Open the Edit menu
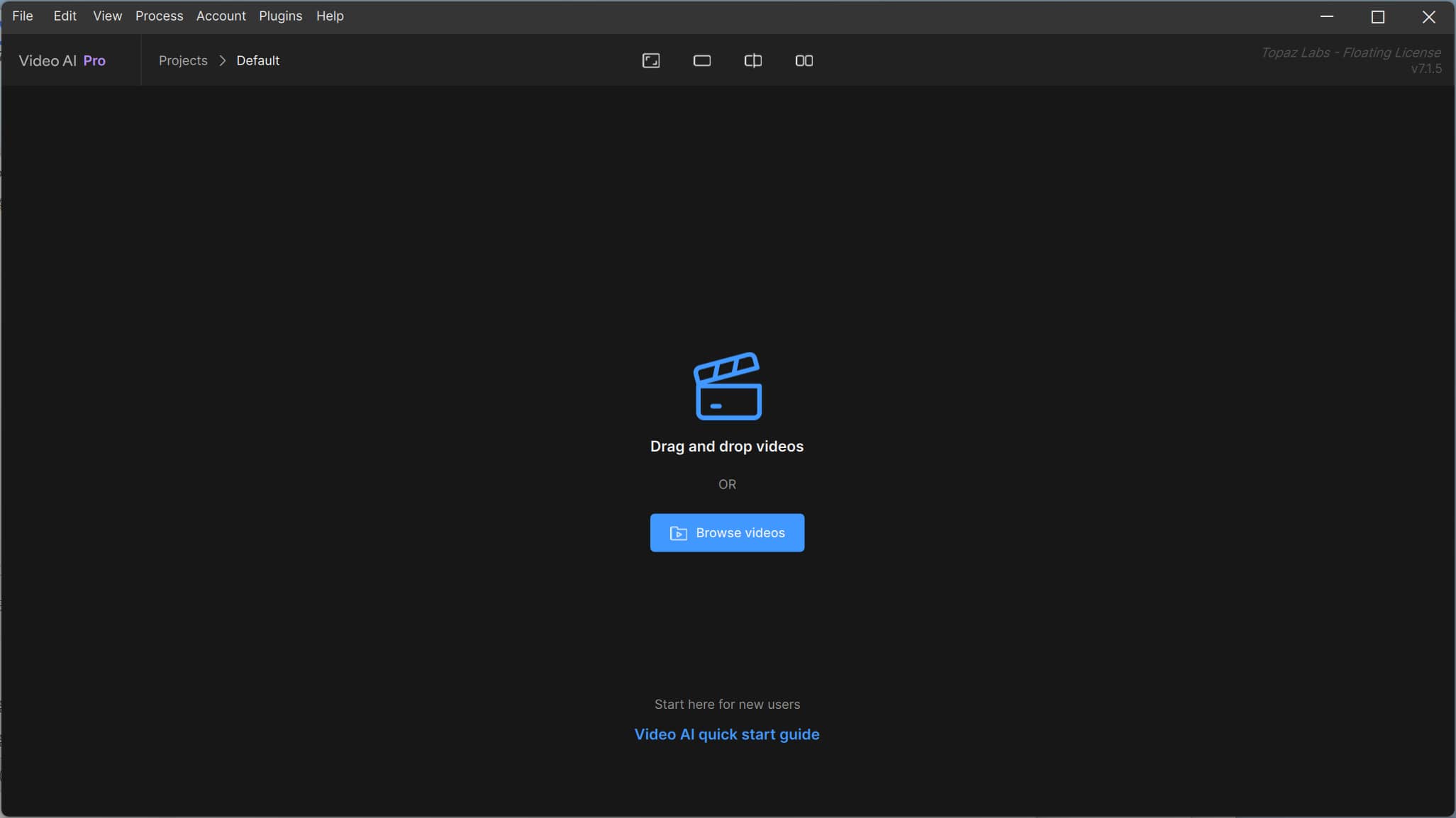 point(65,16)
